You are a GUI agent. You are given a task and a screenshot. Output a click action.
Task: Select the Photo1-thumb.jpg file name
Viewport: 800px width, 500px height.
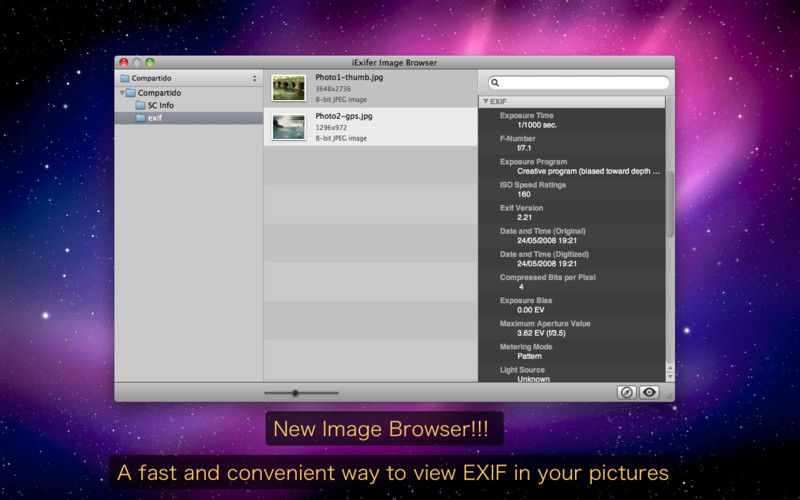coord(349,78)
